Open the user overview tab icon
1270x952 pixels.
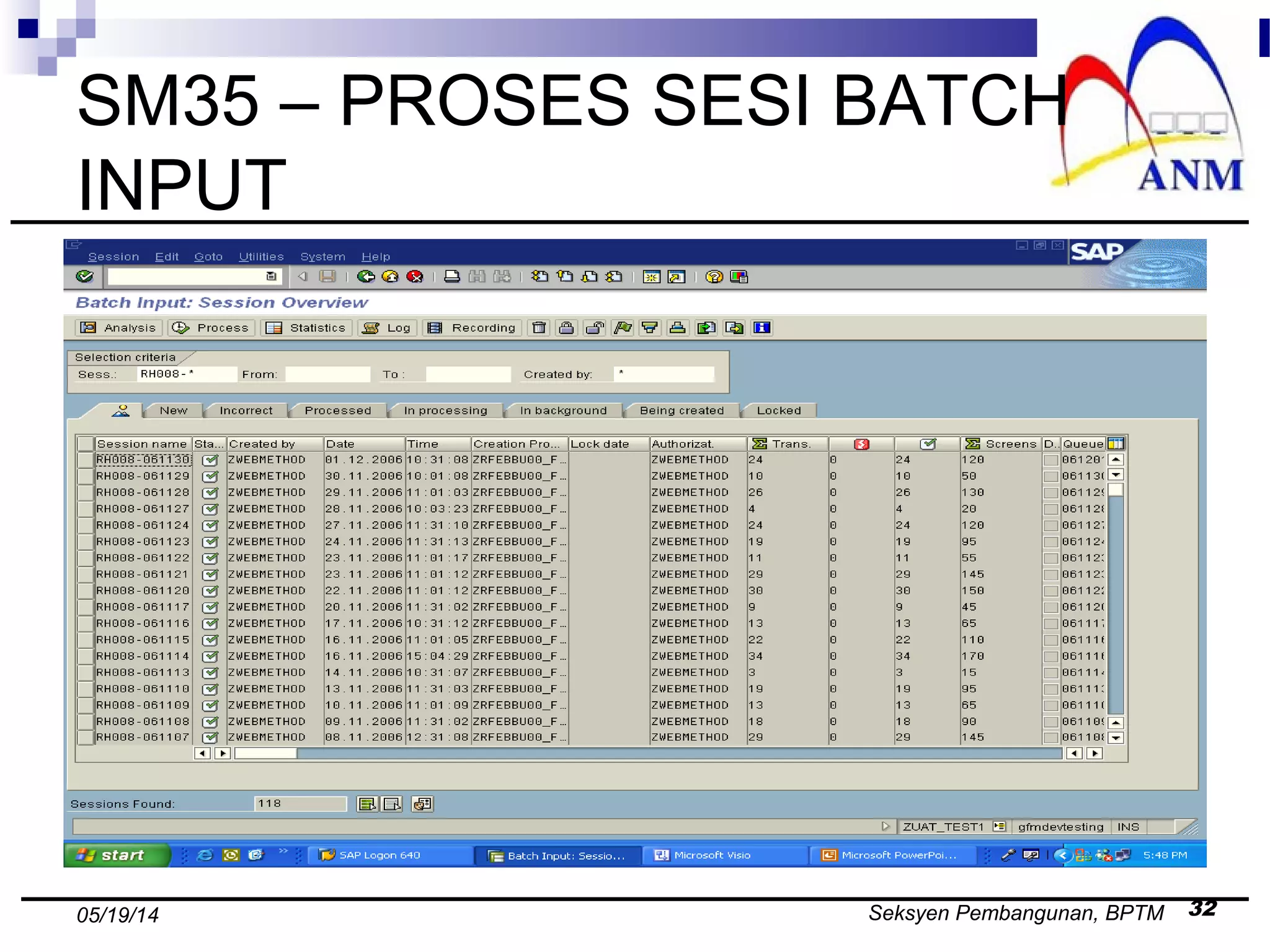click(x=121, y=410)
